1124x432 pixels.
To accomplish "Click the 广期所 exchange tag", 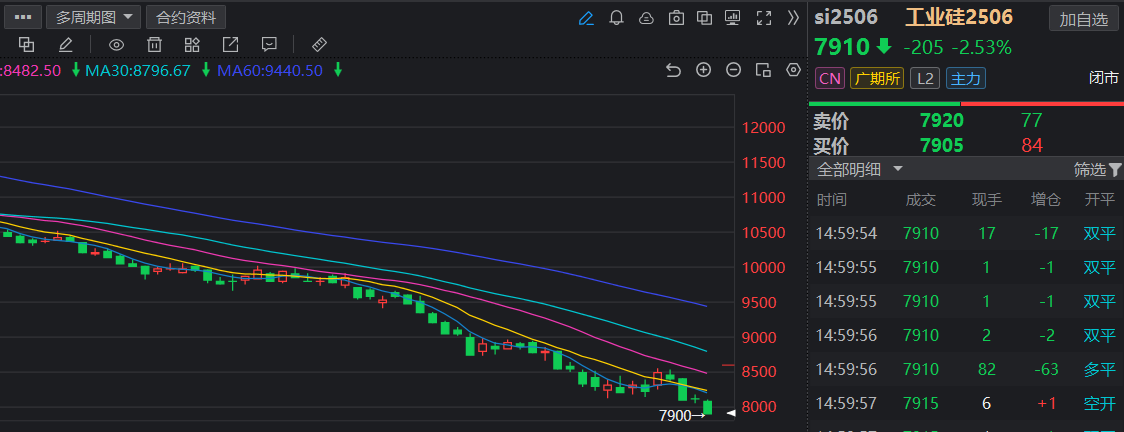I will (877, 78).
